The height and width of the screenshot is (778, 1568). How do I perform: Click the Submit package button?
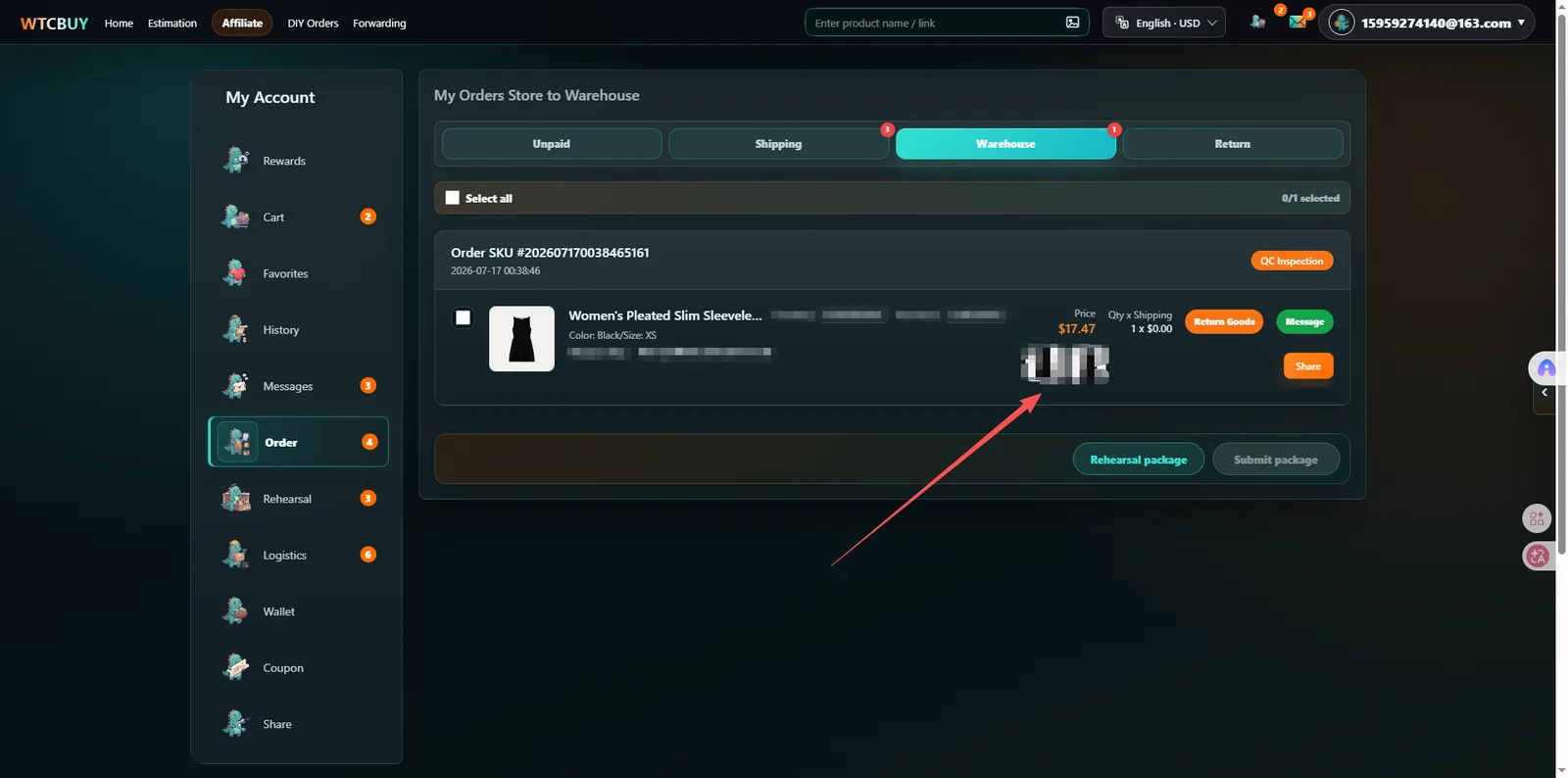(x=1276, y=460)
